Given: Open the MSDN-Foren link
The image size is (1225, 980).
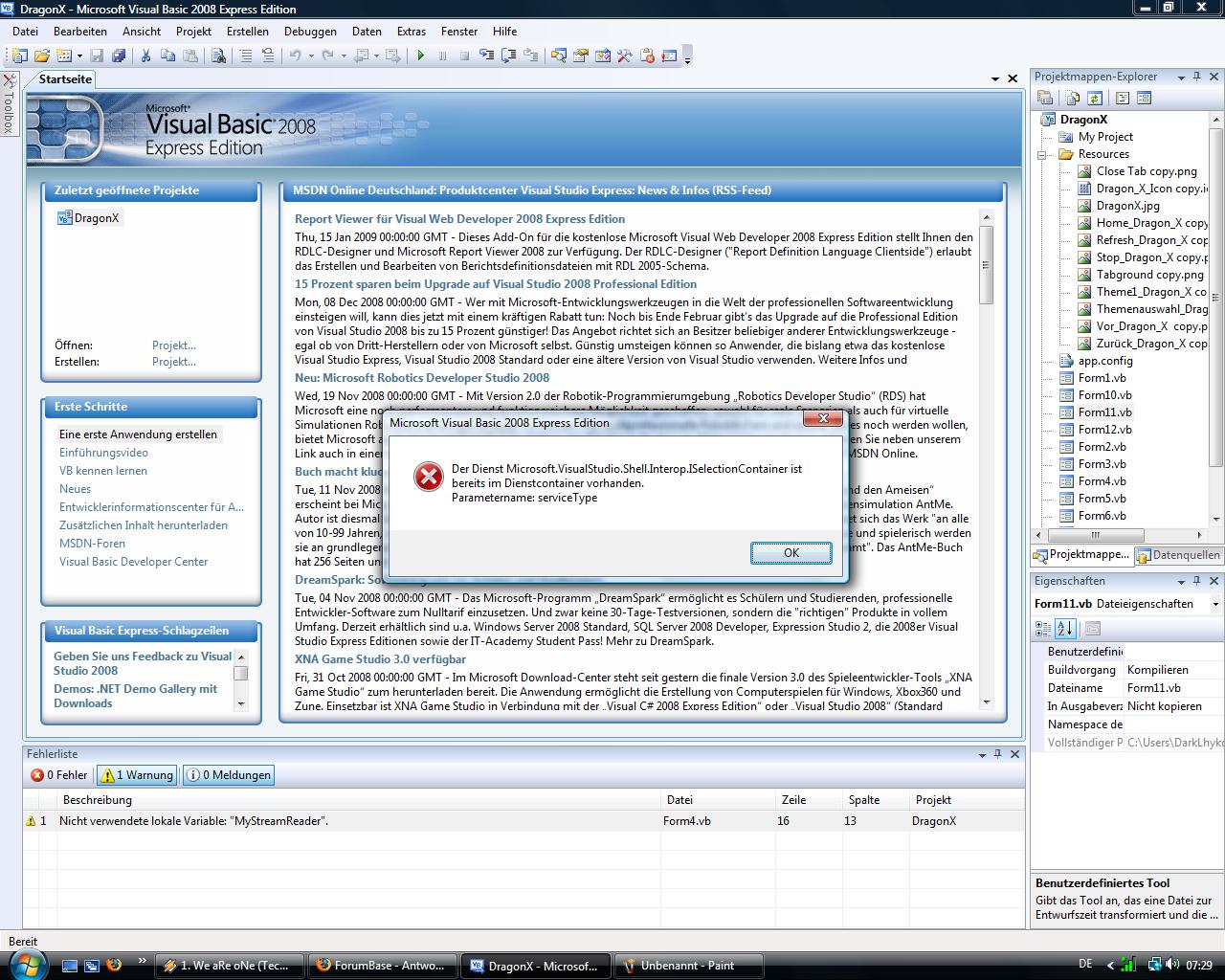Looking at the screenshot, I should pos(92,544).
